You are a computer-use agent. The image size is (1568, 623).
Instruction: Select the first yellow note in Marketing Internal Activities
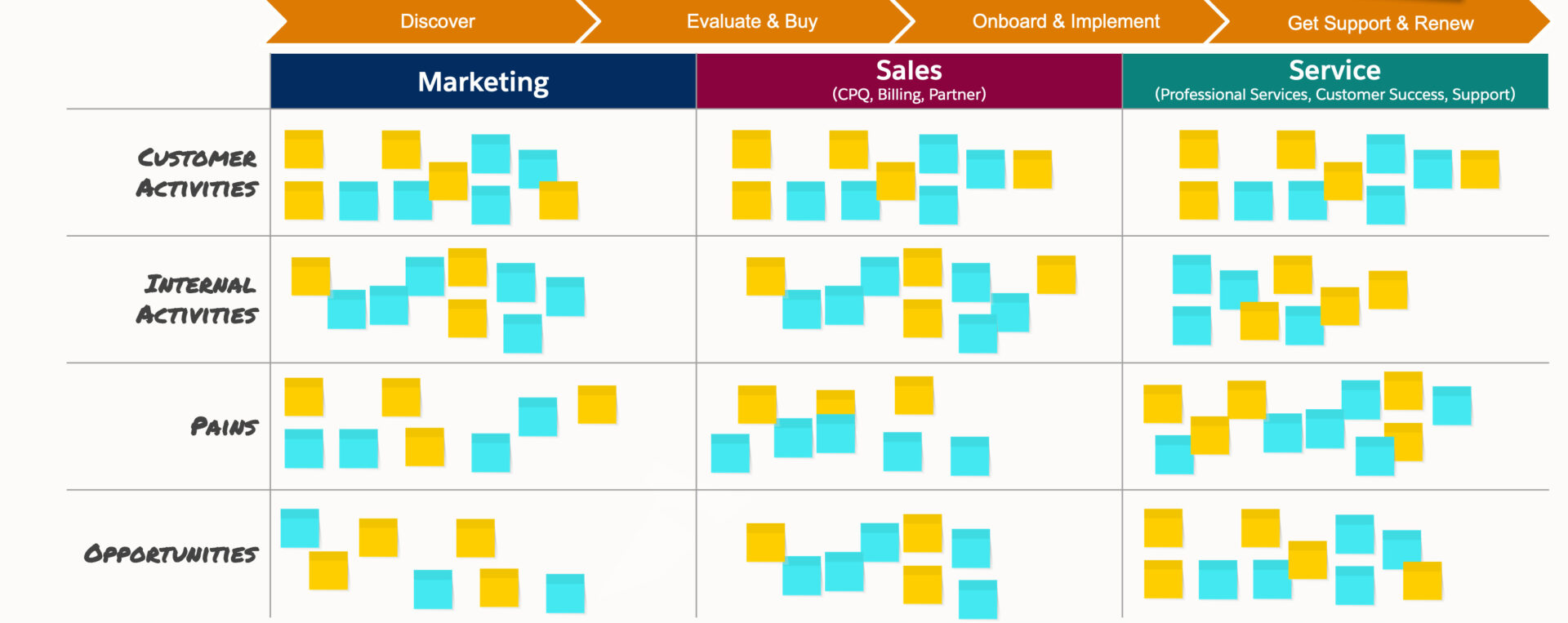311,277
